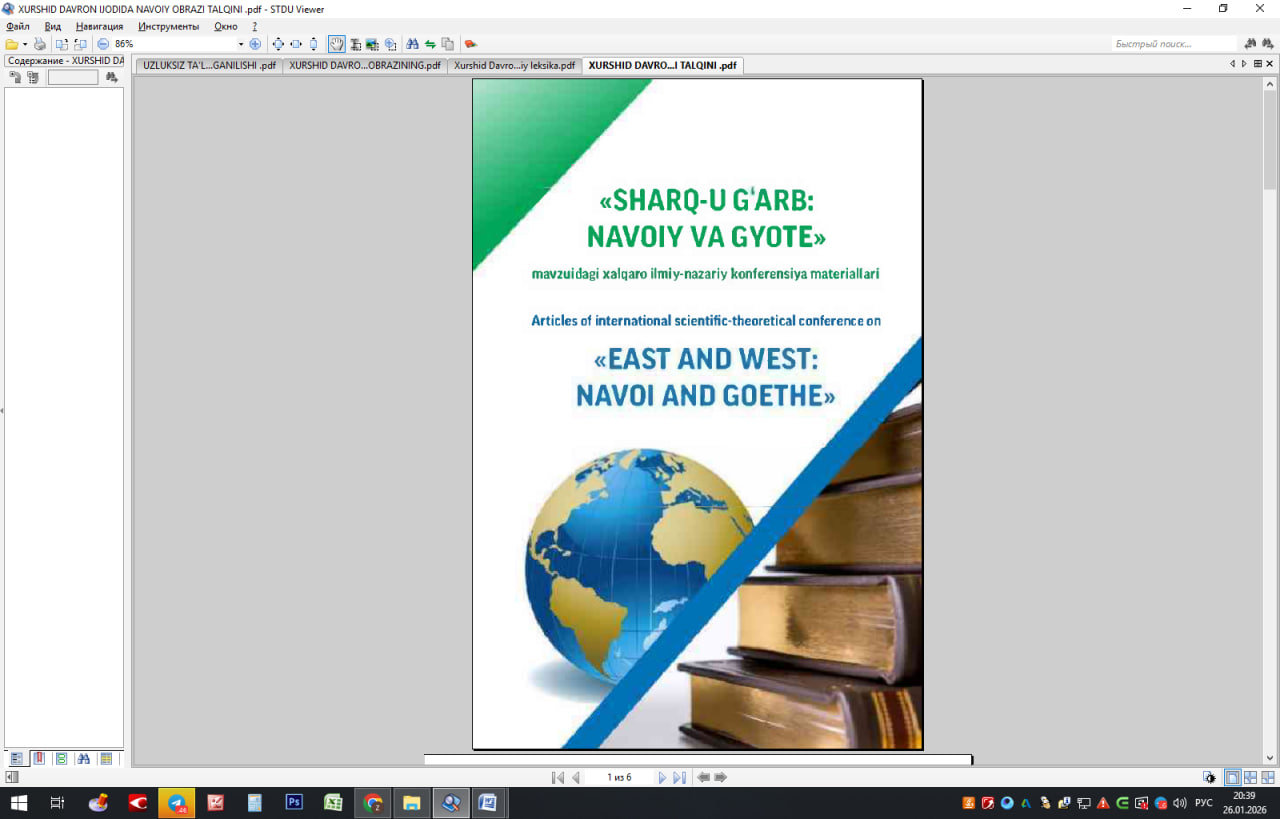Open the document tabs list button

[1258, 64]
